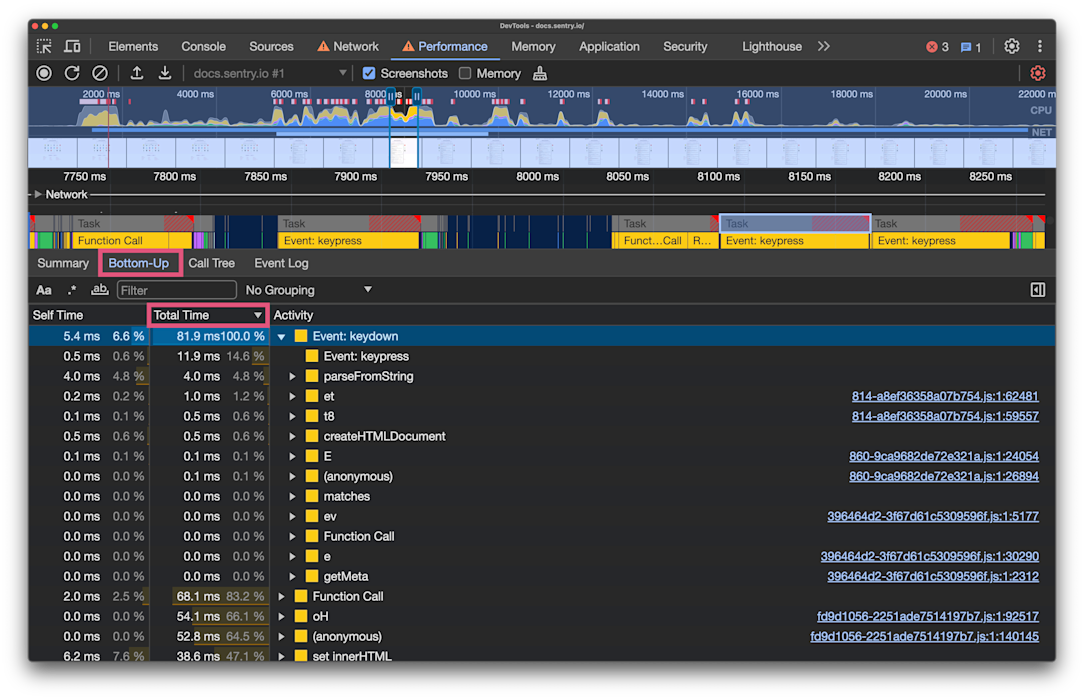Viewport: 1084px width, 699px height.
Task: Expand the parseFromString activity row
Action: (293, 377)
